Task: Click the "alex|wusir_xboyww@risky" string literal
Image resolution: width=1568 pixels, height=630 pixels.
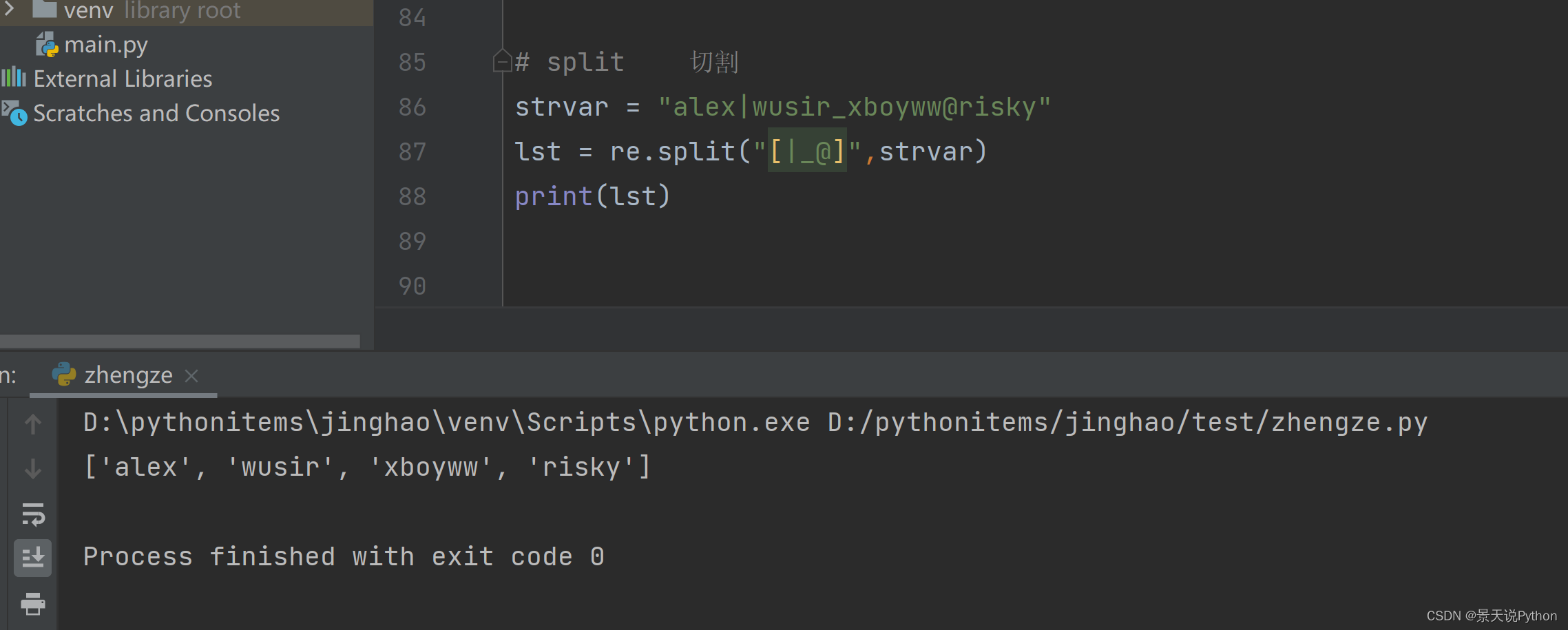Action: [855, 107]
